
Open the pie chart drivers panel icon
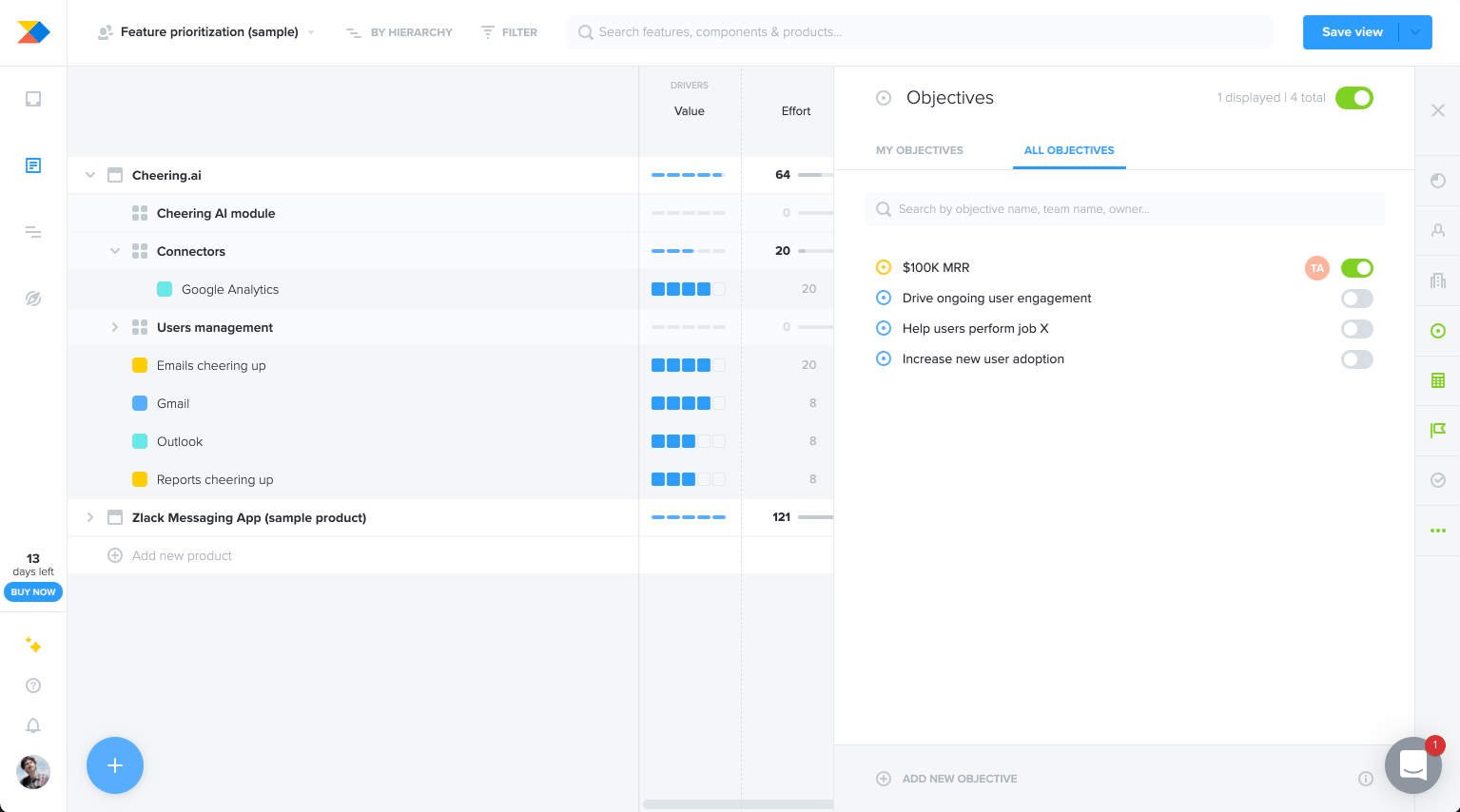coord(1437,181)
